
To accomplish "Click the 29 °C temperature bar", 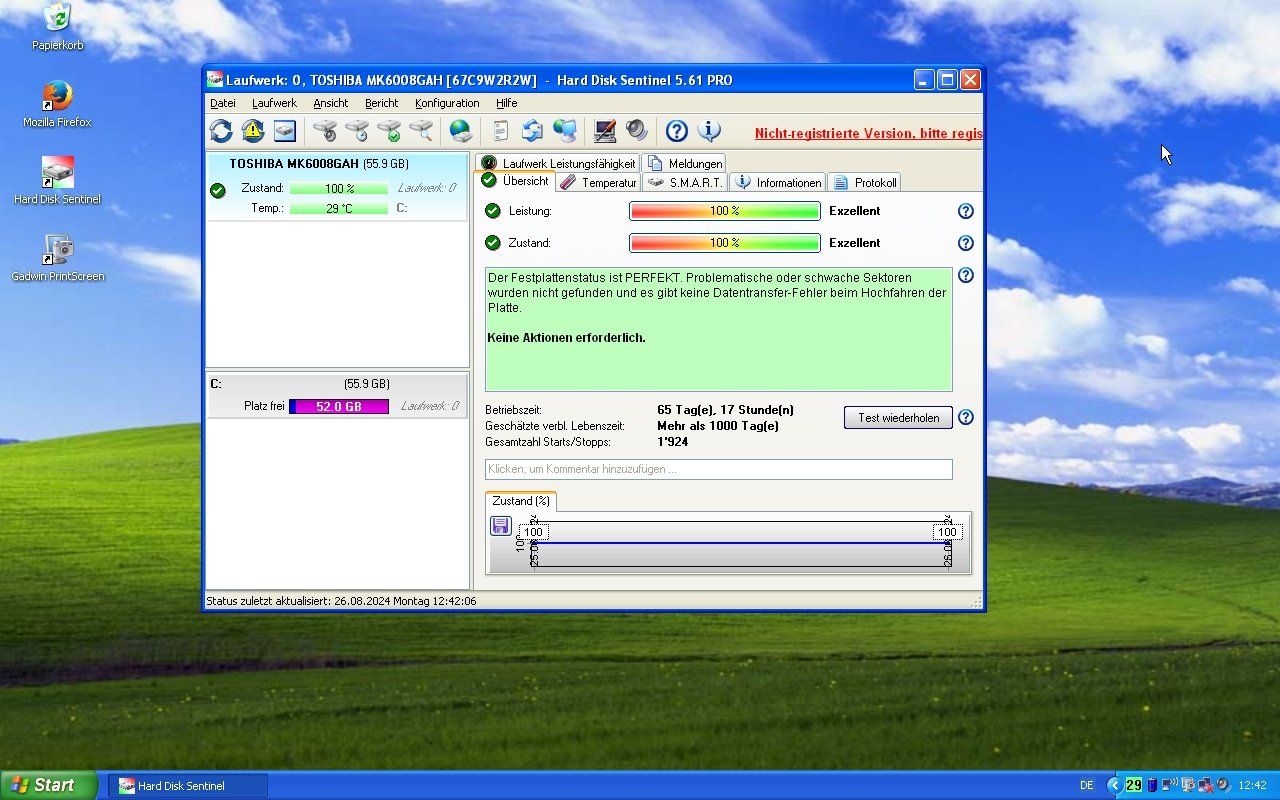I will click(339, 208).
